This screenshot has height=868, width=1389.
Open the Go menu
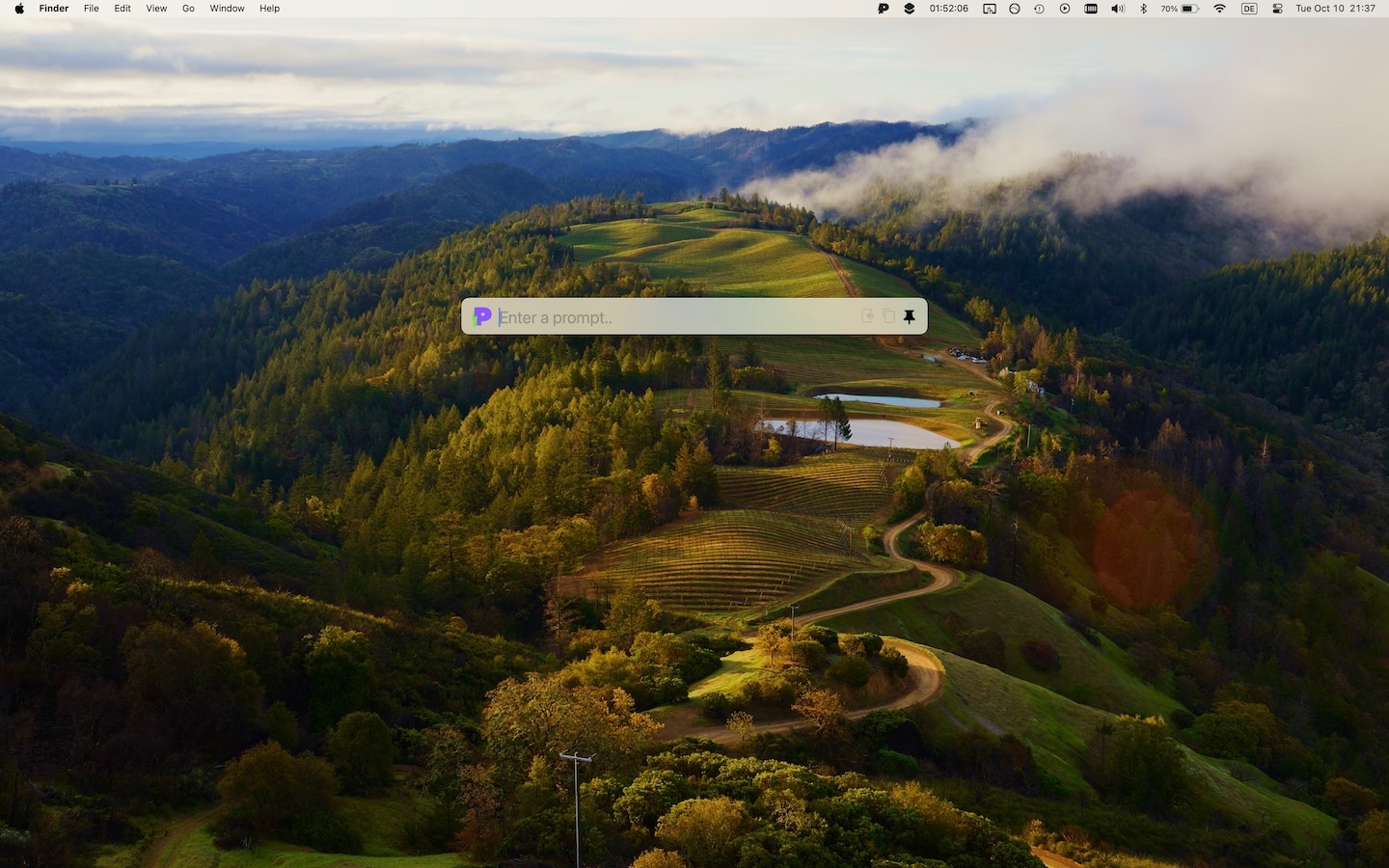tap(188, 9)
